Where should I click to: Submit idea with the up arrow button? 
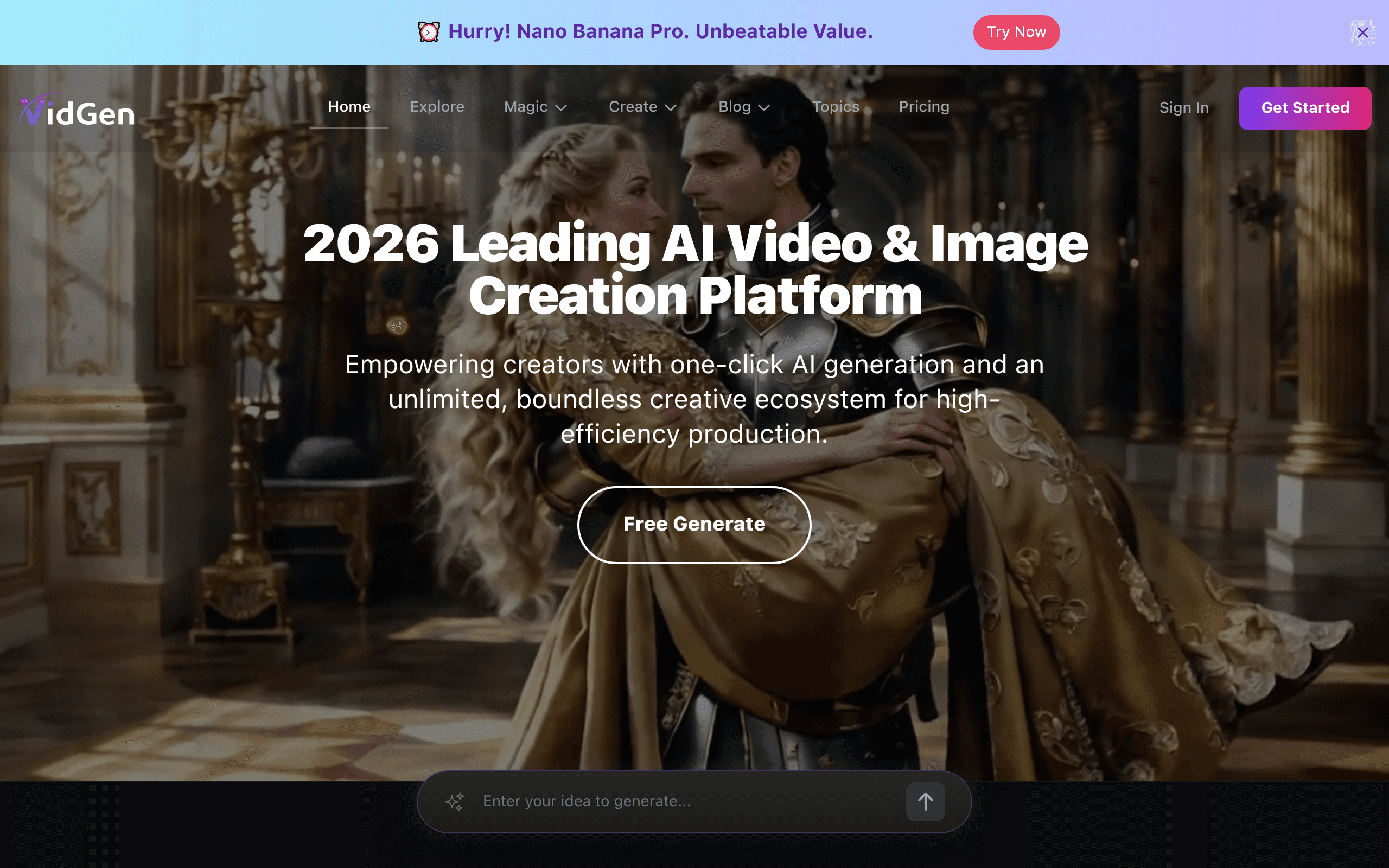[925, 801]
